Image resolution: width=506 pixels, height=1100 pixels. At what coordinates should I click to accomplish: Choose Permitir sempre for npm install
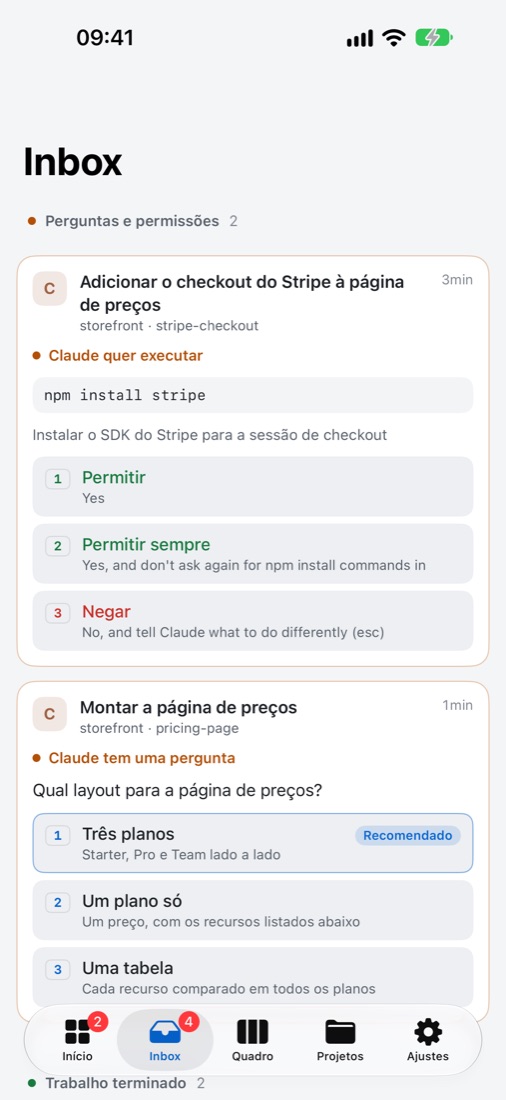tap(253, 554)
